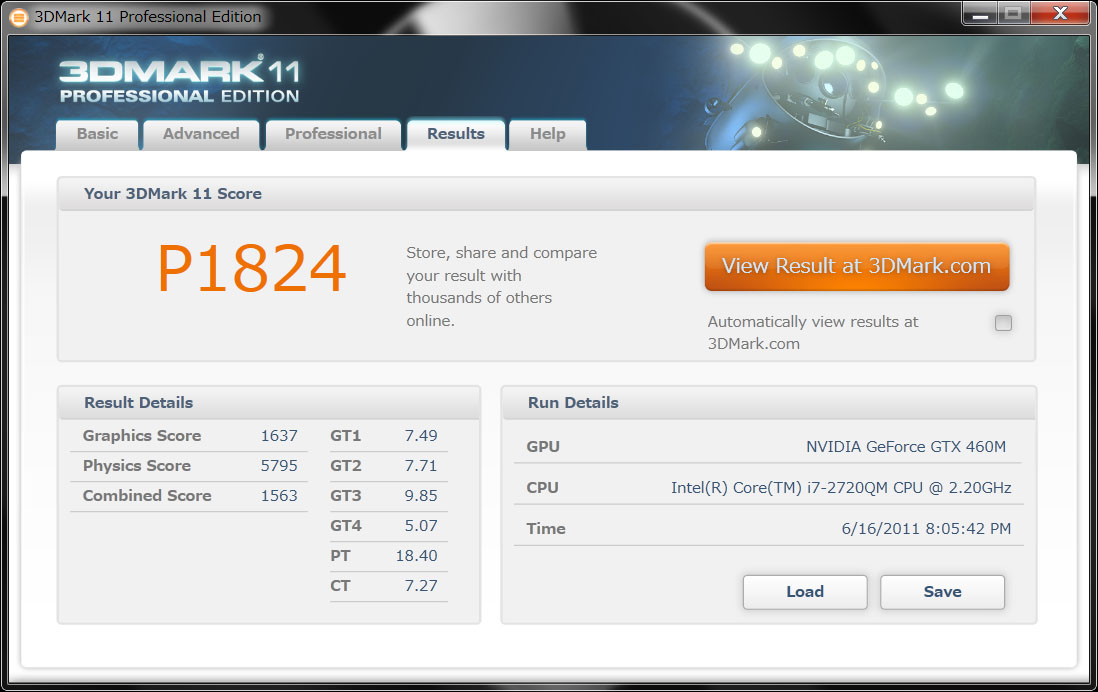Switch to the Advanced tab
Image resolution: width=1098 pixels, height=692 pixels.
click(x=201, y=134)
